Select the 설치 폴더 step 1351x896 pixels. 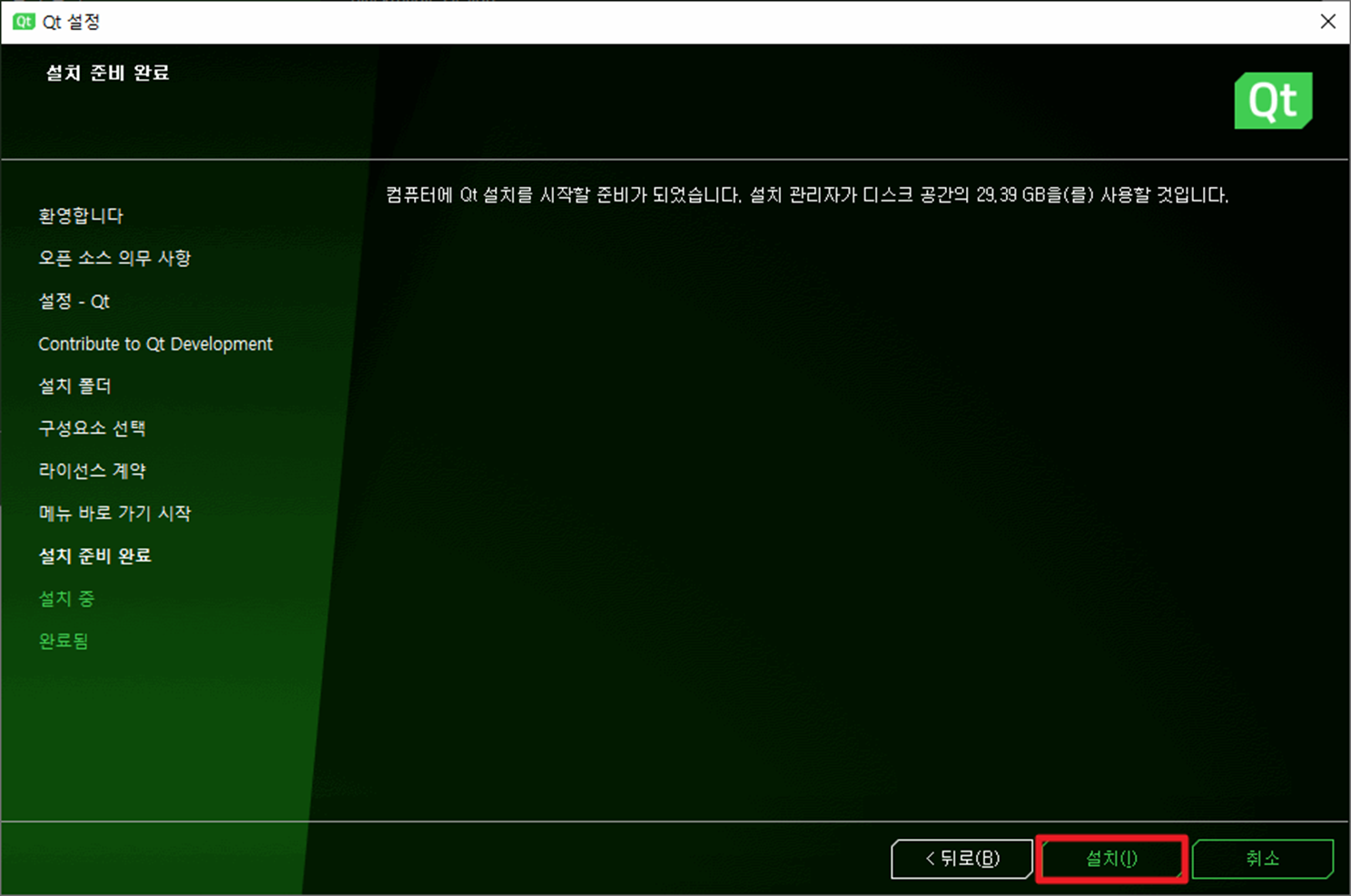coord(74,386)
